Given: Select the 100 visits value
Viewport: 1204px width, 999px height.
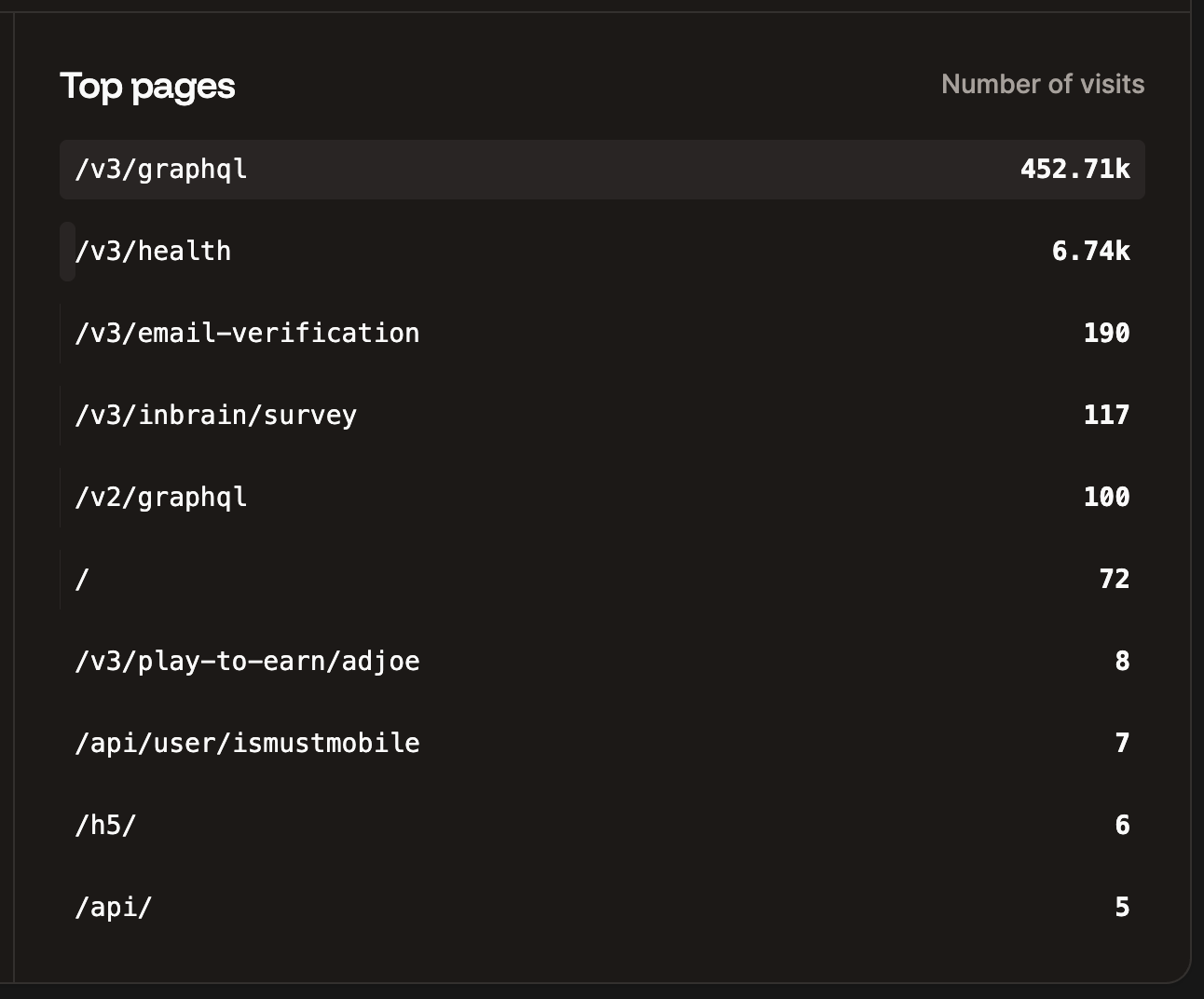Looking at the screenshot, I should pos(1106,497).
